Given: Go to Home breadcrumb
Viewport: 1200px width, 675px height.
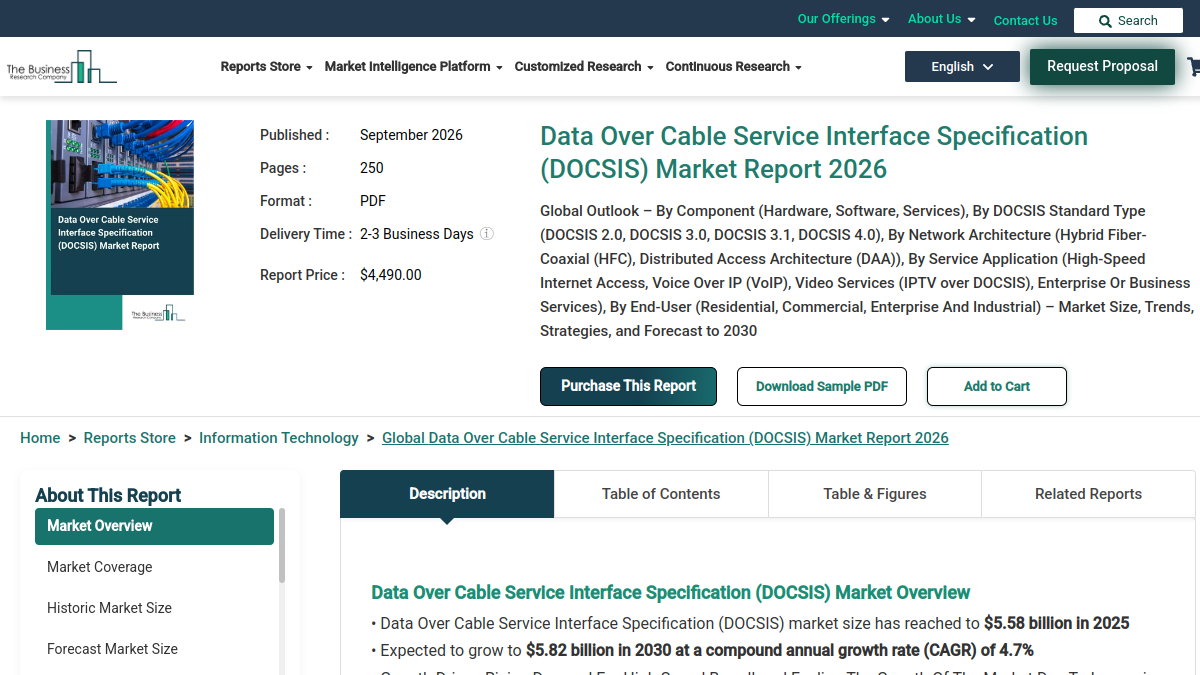Looking at the screenshot, I should tap(40, 438).
